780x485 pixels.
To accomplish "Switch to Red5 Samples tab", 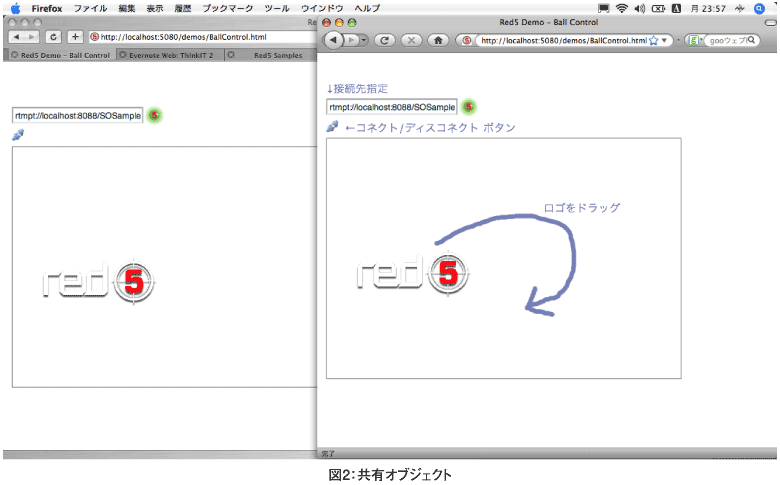I will 278,55.
